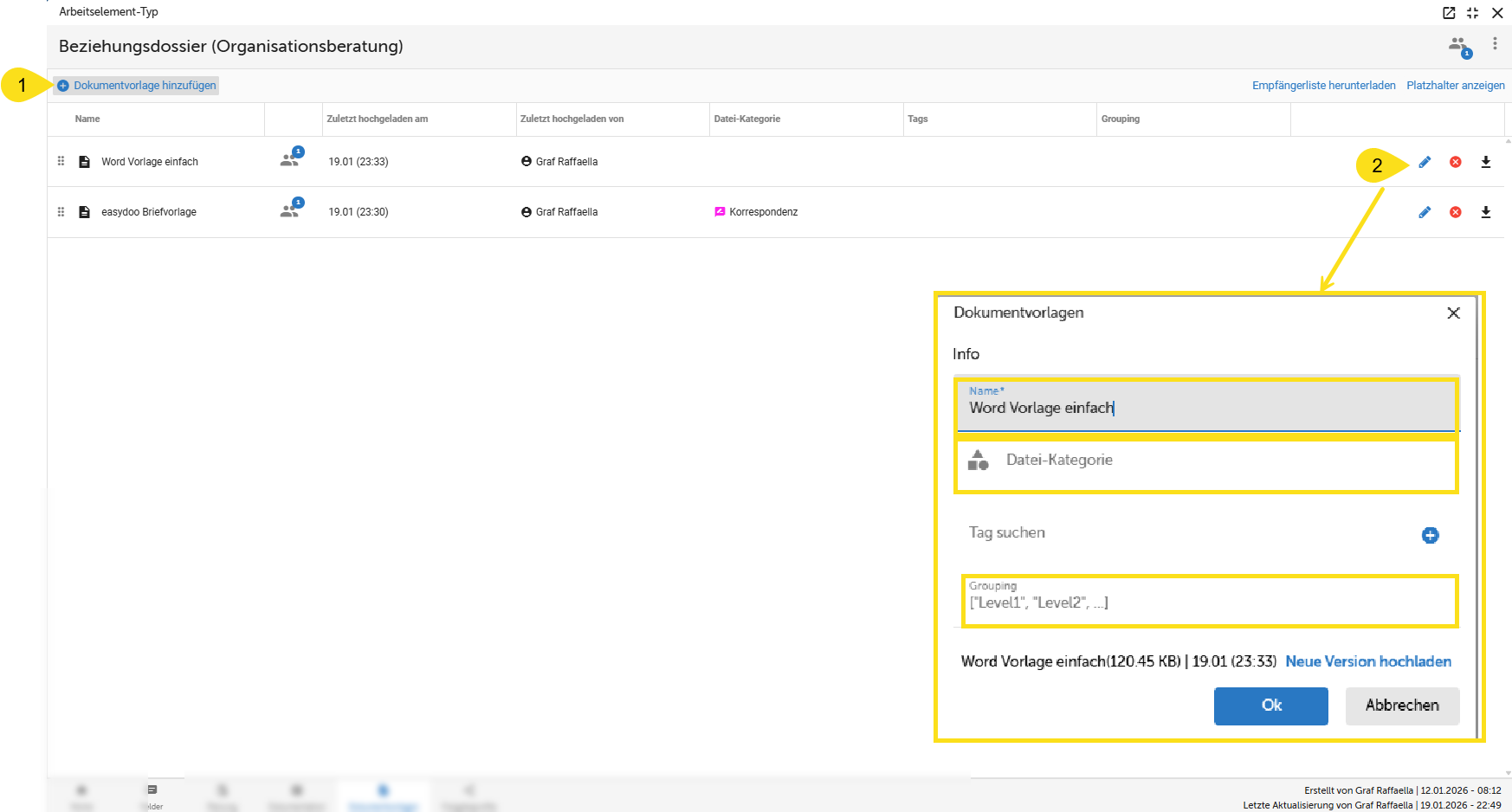Focus the Tag suchen search field
The height and width of the screenshot is (812, 1512).
[1186, 533]
